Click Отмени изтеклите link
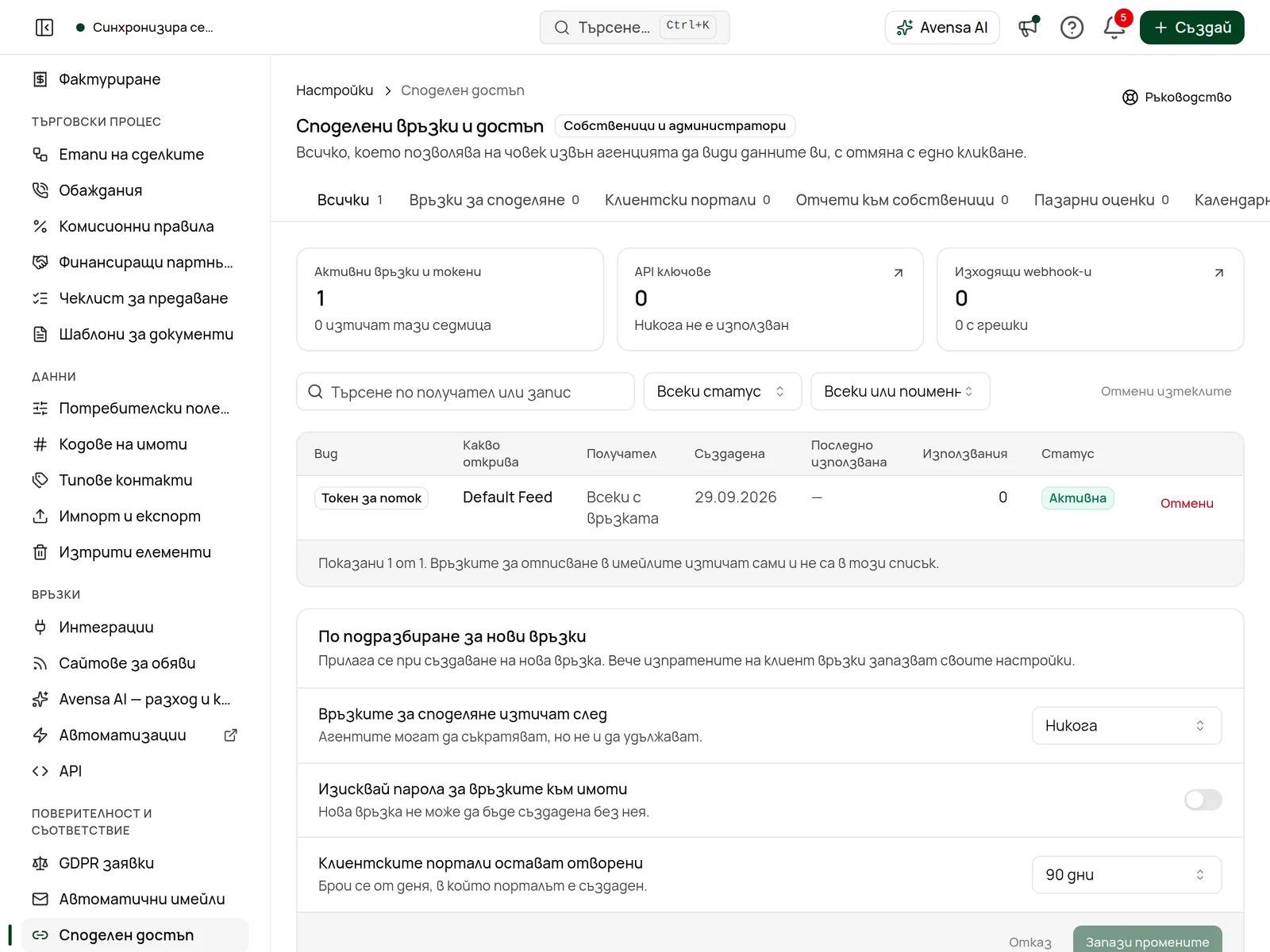Viewport: 1270px width, 952px height. 1166,391
